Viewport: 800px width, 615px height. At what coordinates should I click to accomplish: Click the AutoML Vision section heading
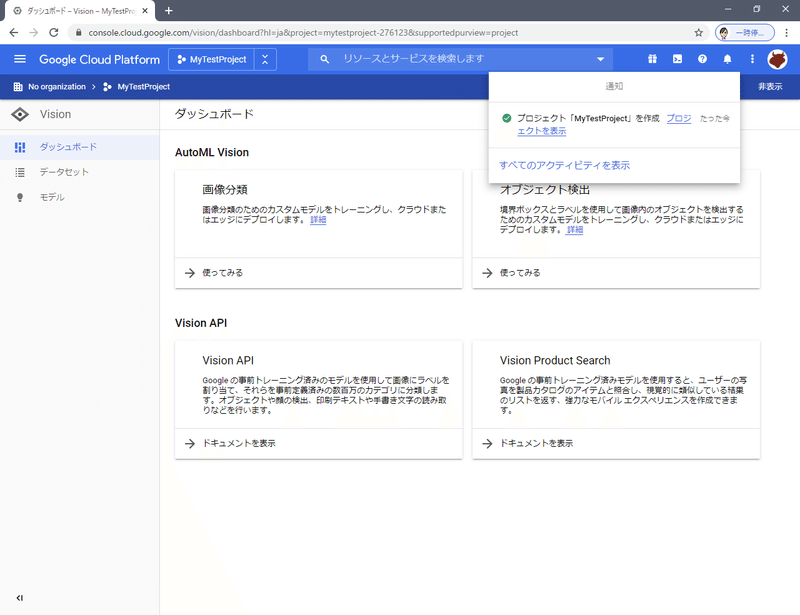212,153
